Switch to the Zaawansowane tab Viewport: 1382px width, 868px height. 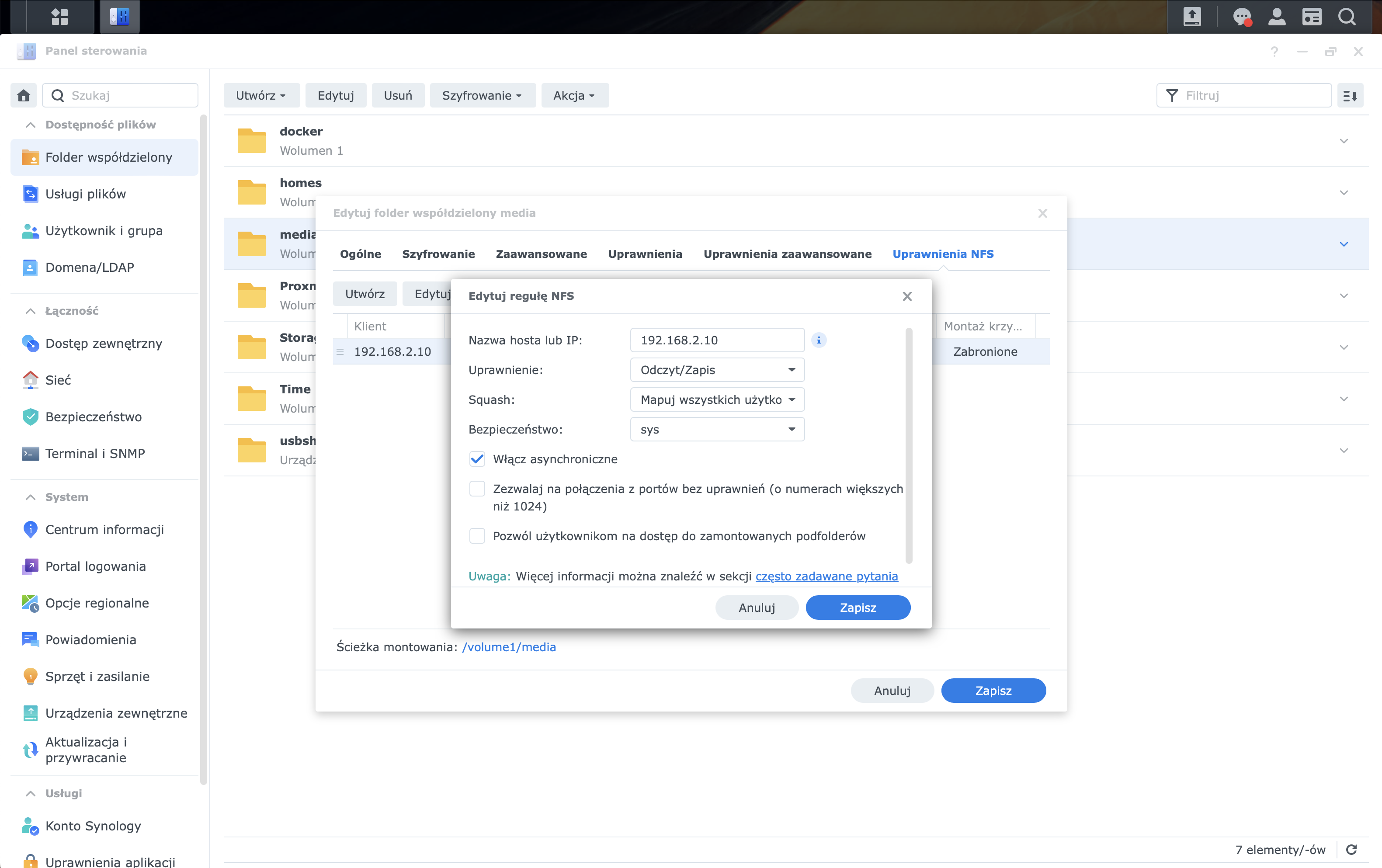[541, 254]
